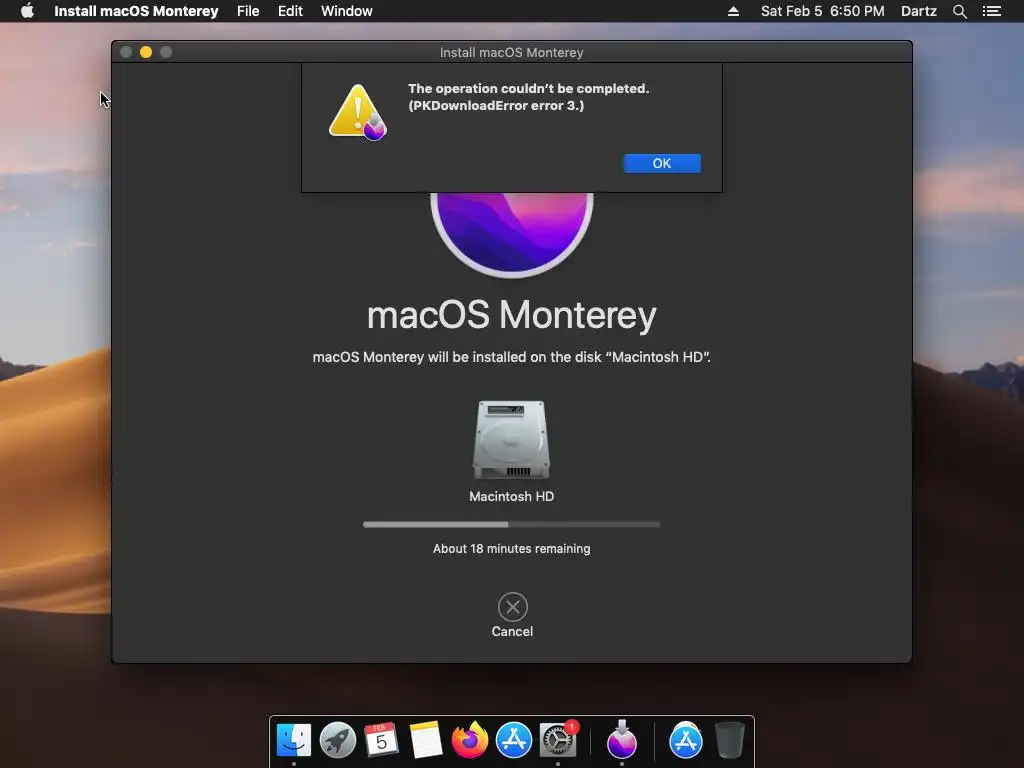Click the "Macintosh HD" disk label
1024x768 pixels.
click(511, 496)
